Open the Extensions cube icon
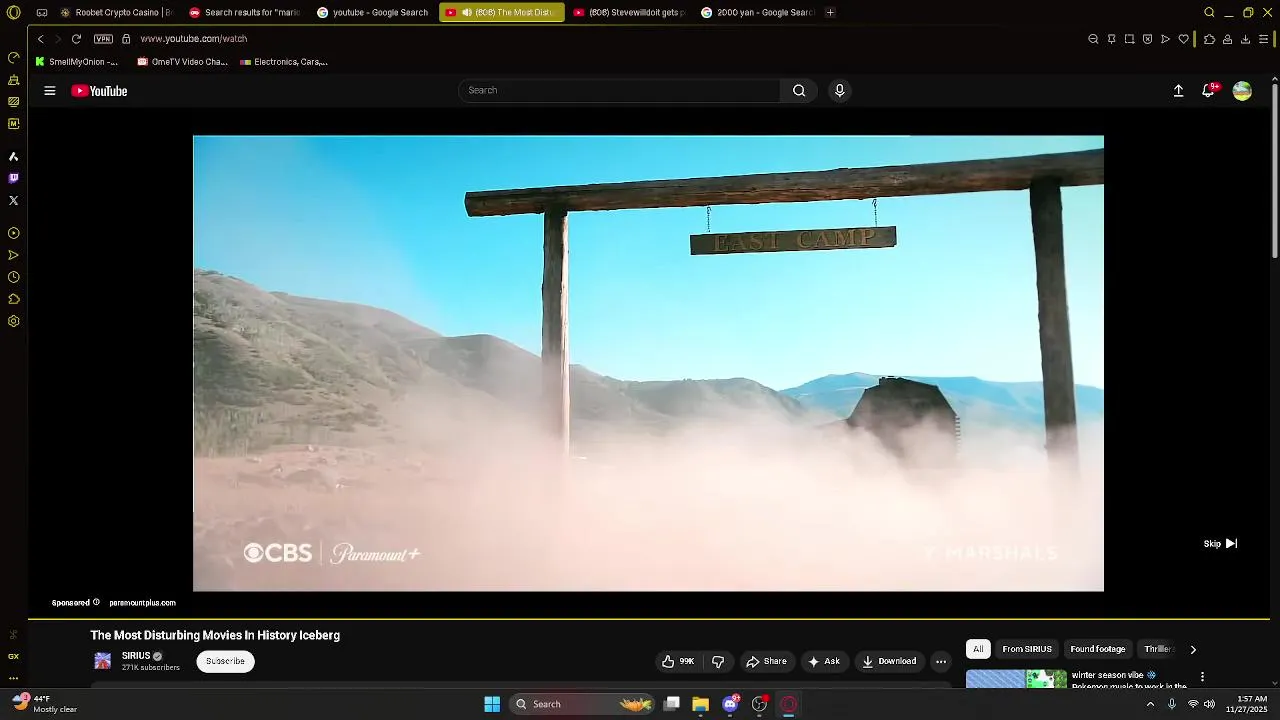The image size is (1280, 720). (1209, 39)
